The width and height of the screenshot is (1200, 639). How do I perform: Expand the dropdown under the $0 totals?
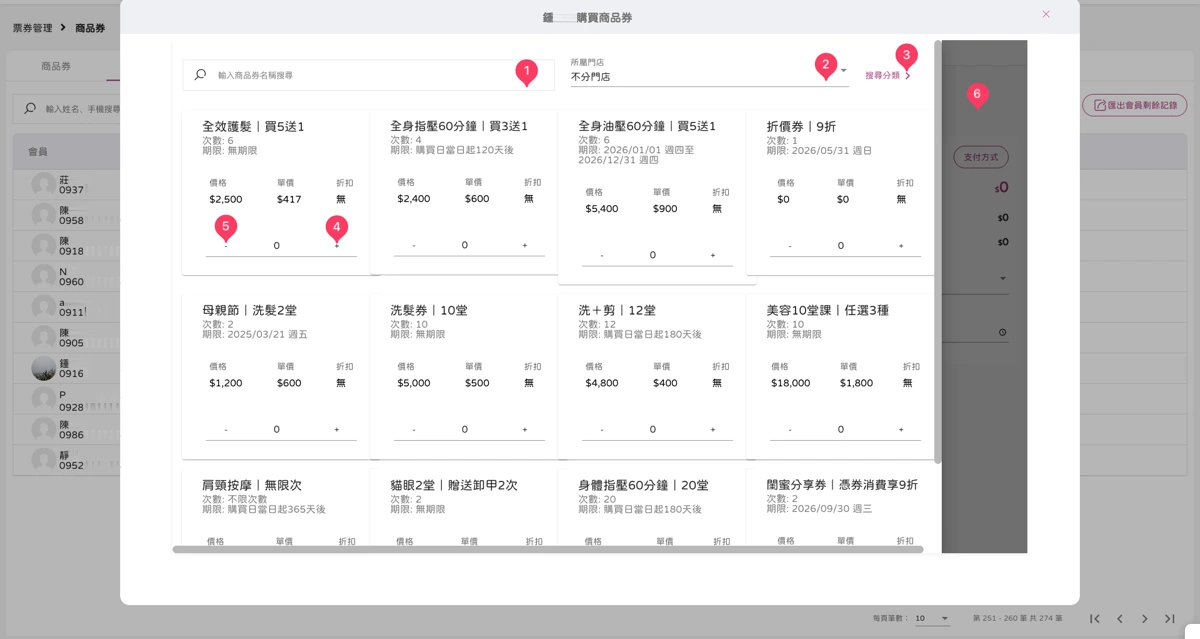(x=1003, y=278)
